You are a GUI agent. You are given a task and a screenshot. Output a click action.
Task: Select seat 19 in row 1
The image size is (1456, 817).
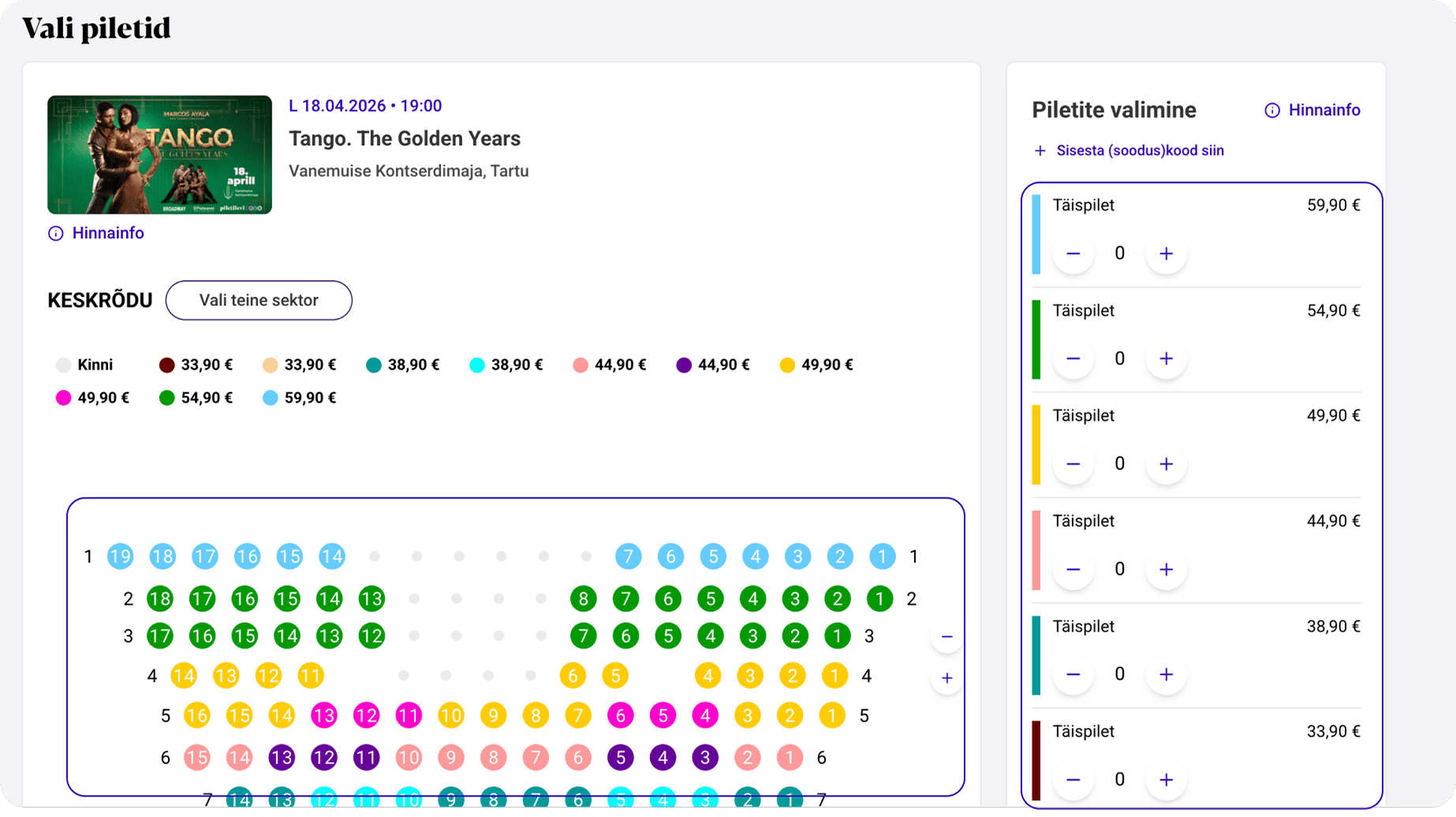click(120, 557)
